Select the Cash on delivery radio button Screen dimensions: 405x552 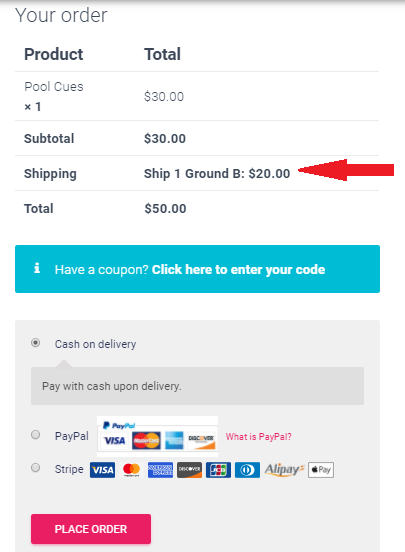(x=35, y=343)
